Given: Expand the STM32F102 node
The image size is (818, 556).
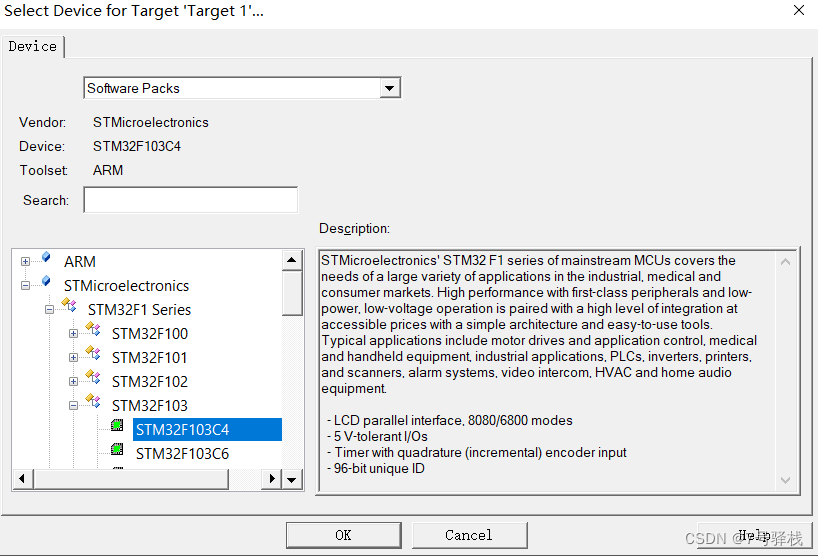Looking at the screenshot, I should 73,381.
